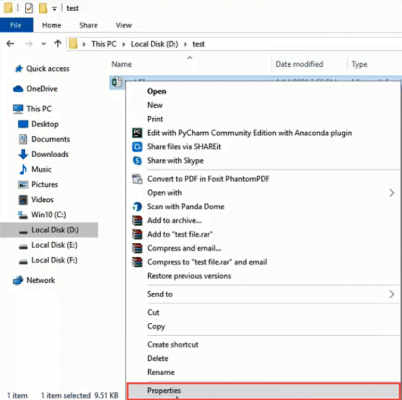
Task: Switch to the Share ribbon tab
Action: [x=88, y=25]
